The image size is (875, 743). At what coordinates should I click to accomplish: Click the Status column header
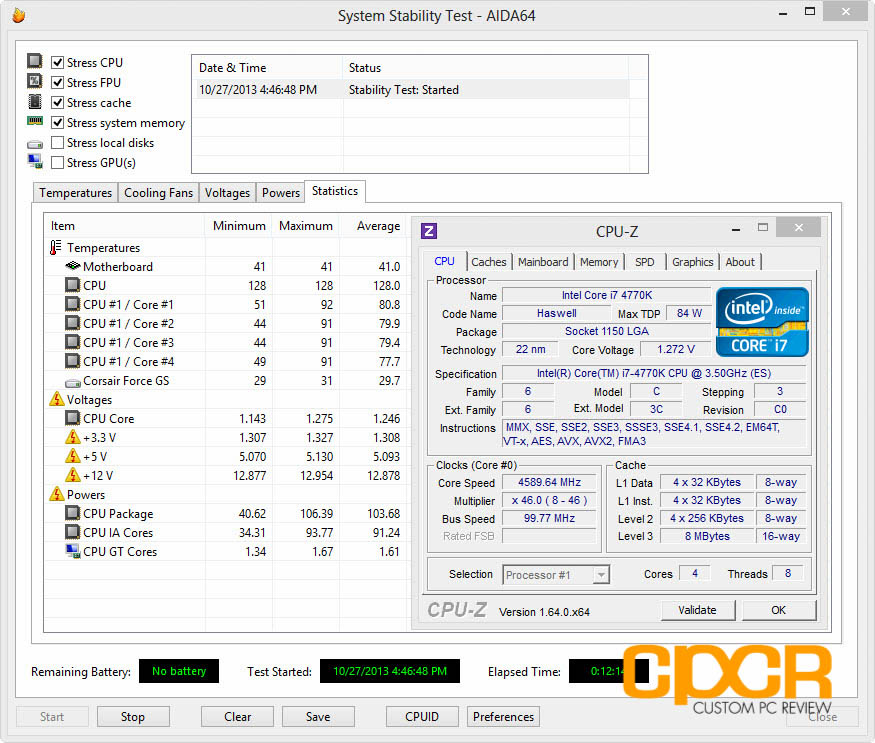click(x=485, y=68)
